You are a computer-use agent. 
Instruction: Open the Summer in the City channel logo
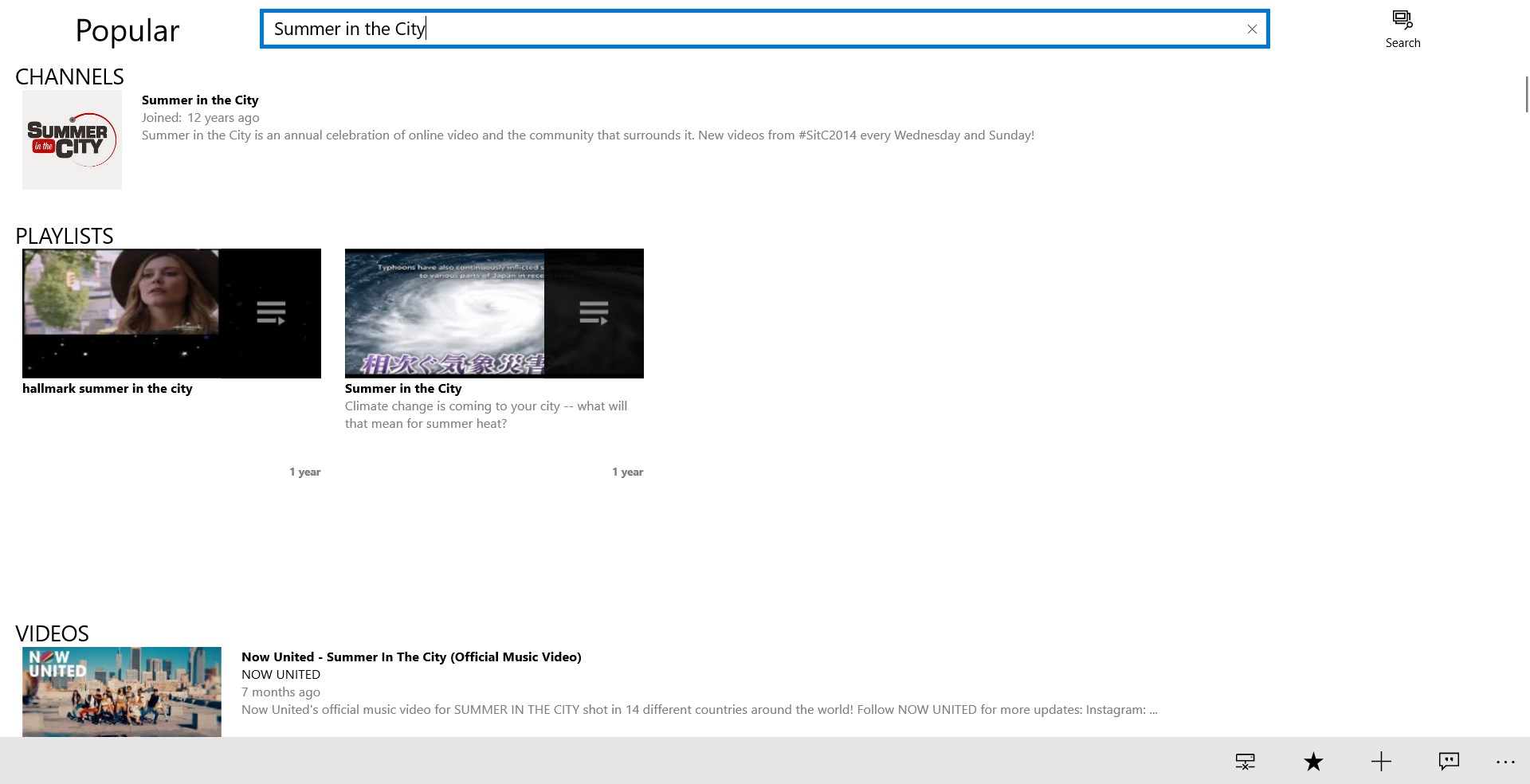pyautogui.click(x=72, y=139)
